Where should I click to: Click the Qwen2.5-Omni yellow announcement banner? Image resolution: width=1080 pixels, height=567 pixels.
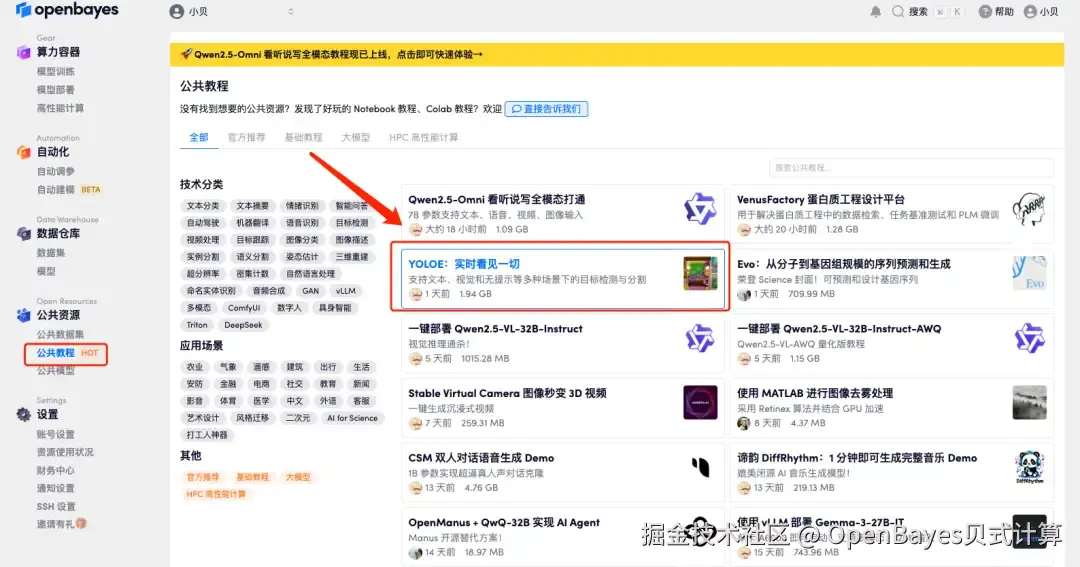tap(616, 54)
